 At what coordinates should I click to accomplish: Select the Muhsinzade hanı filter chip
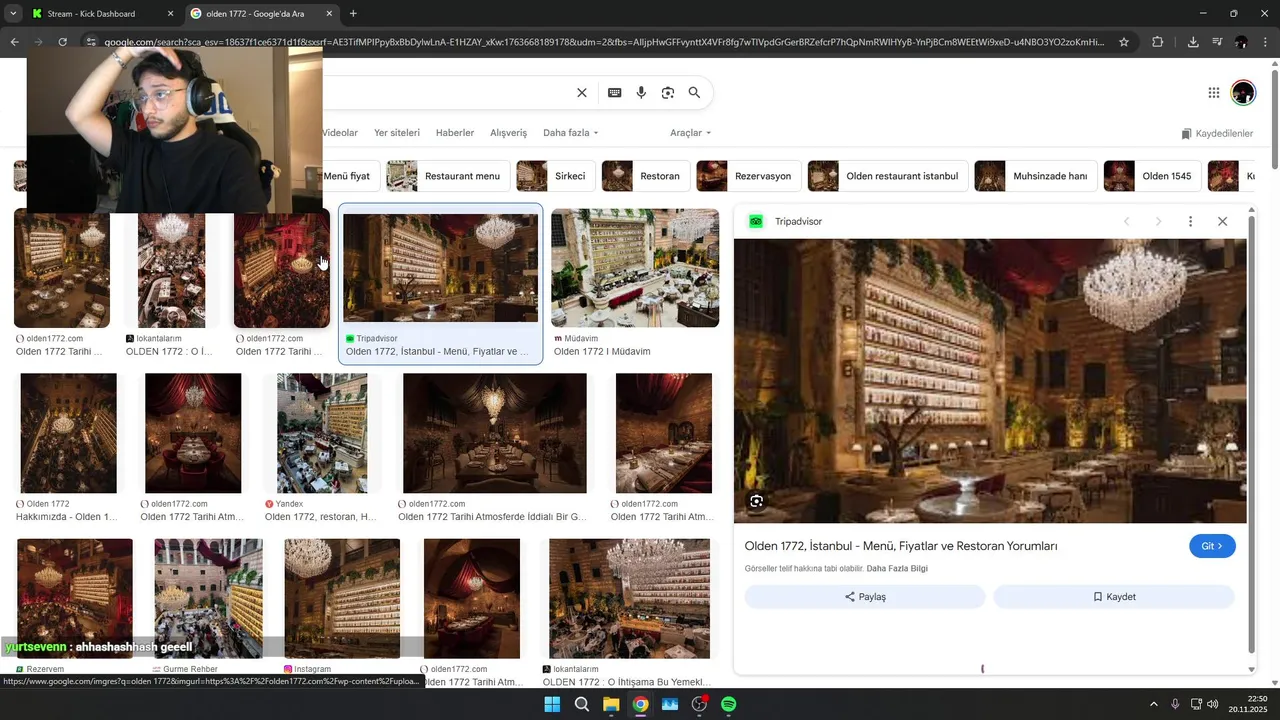(1036, 176)
